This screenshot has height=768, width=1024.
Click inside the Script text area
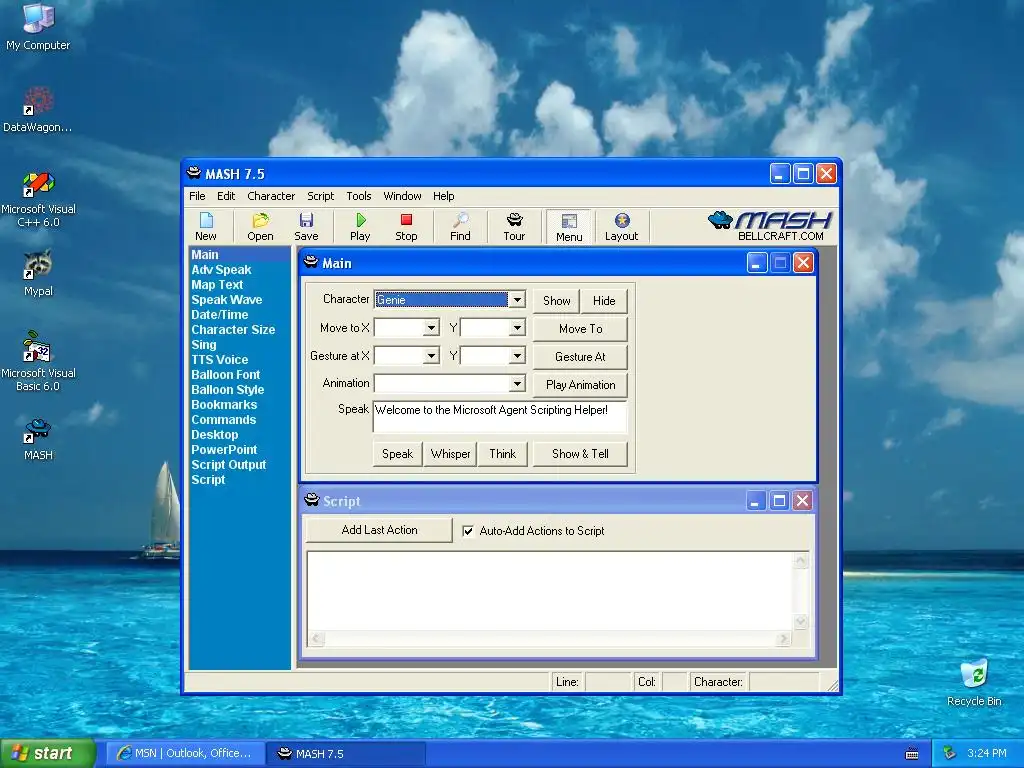[x=551, y=592]
